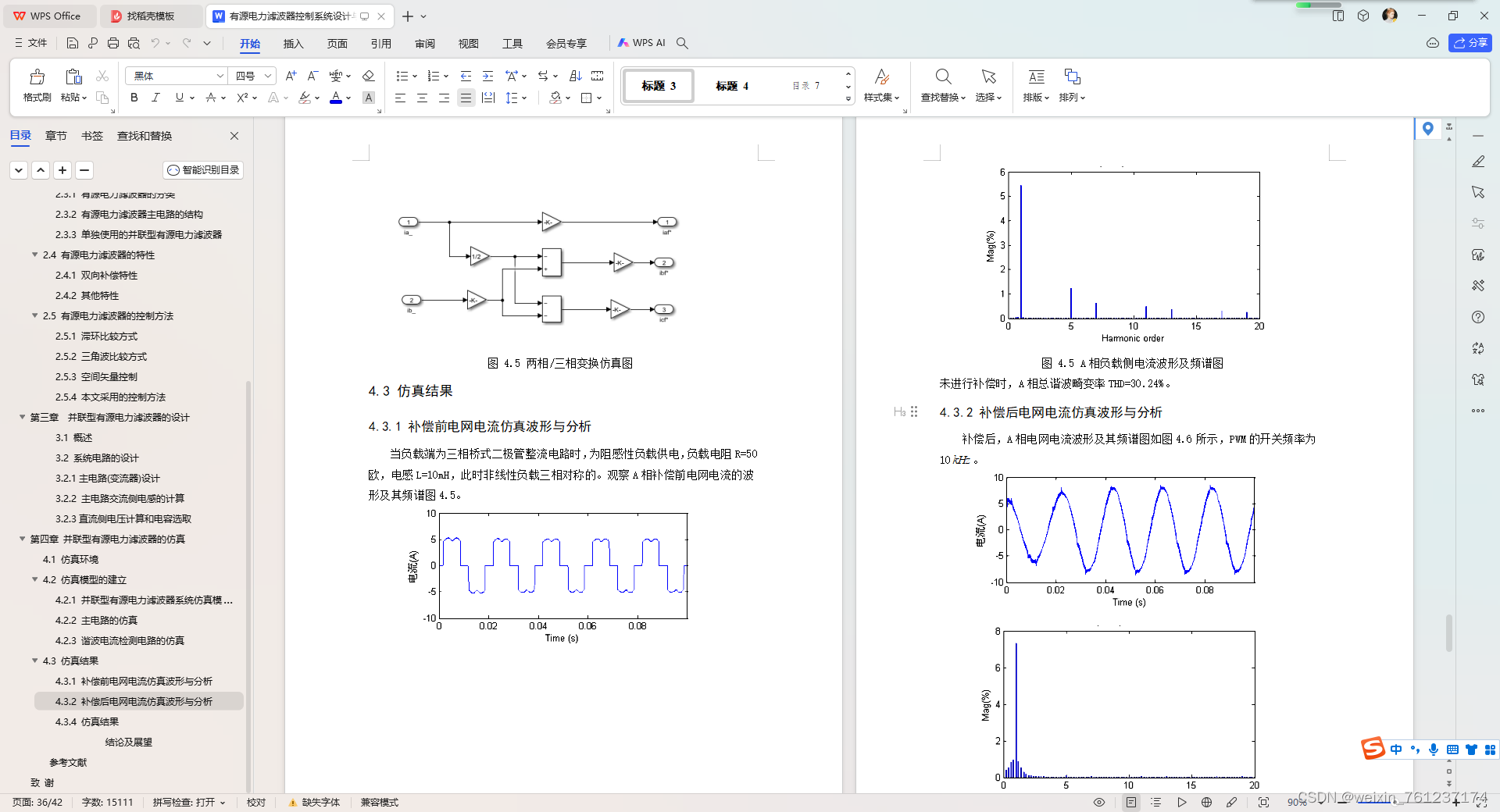Collapse chapter 2.5 in the outline
Image resolution: width=1500 pixels, height=812 pixels.
click(x=34, y=315)
